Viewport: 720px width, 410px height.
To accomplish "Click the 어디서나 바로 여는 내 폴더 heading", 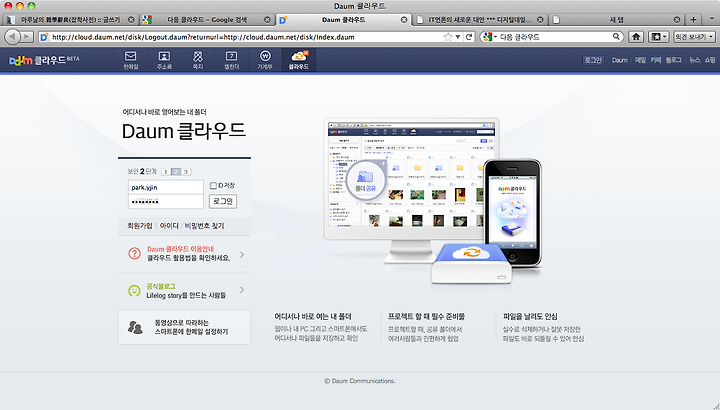I will [x=313, y=316].
